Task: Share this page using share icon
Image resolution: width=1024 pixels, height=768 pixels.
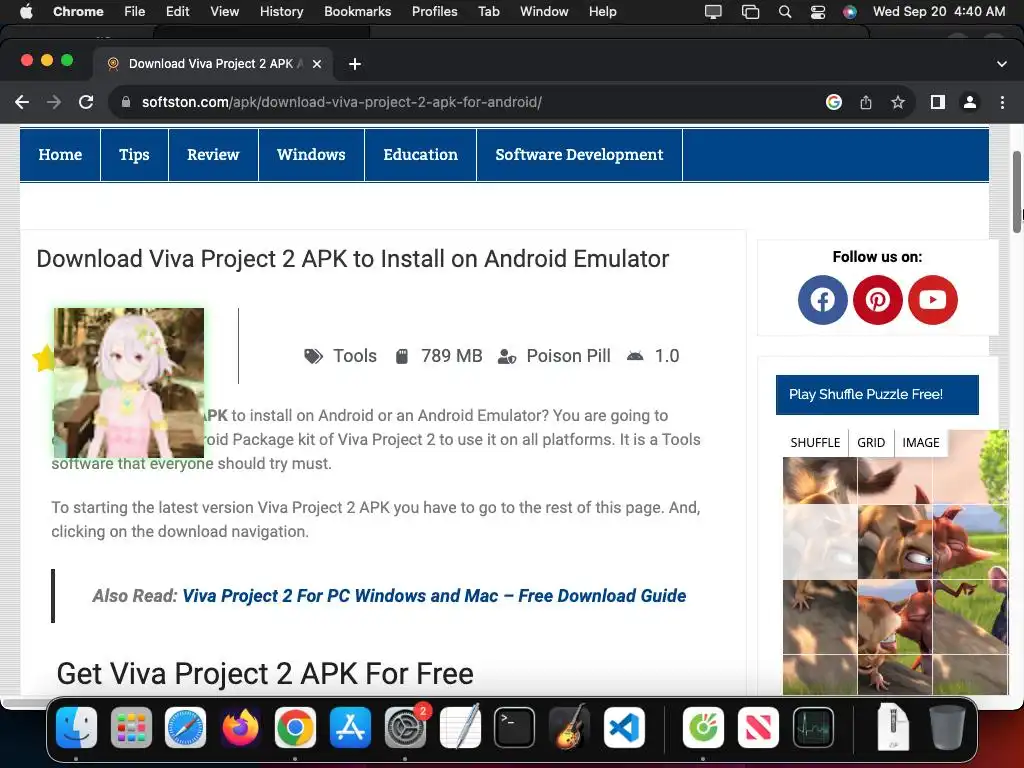Action: pyautogui.click(x=865, y=102)
